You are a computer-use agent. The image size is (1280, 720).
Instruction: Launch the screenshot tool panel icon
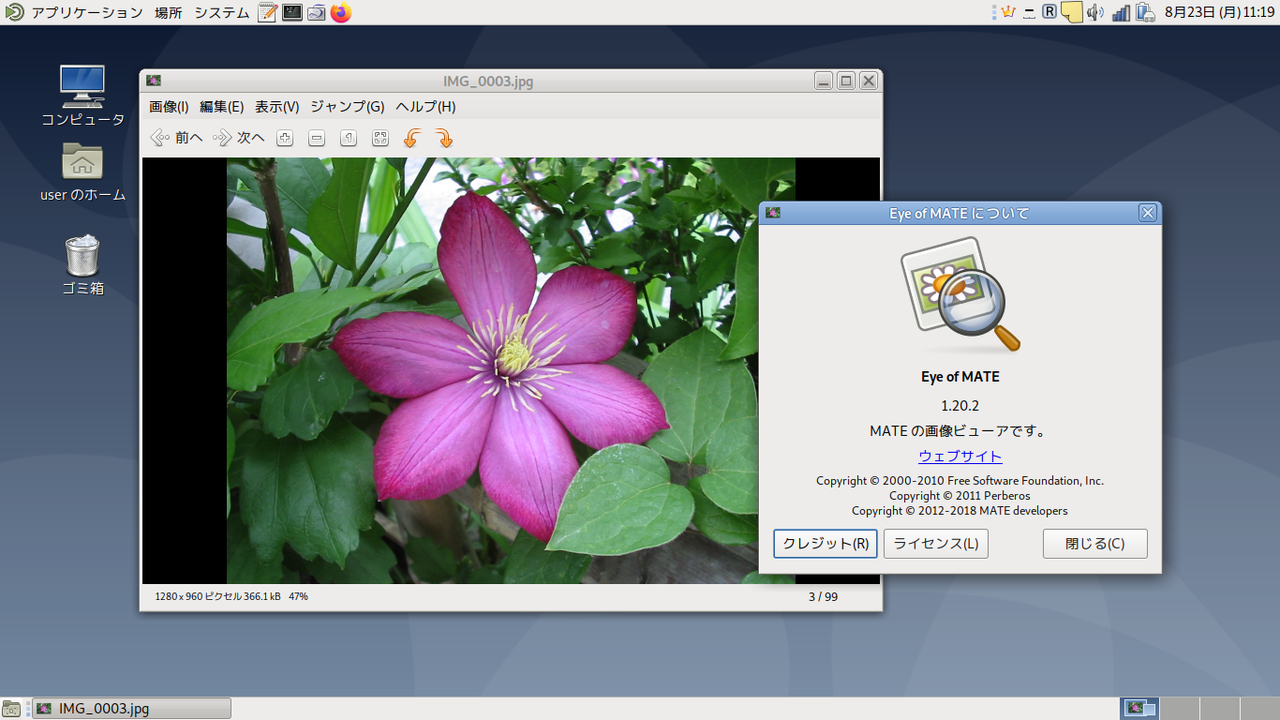pyautogui.click(x=316, y=13)
